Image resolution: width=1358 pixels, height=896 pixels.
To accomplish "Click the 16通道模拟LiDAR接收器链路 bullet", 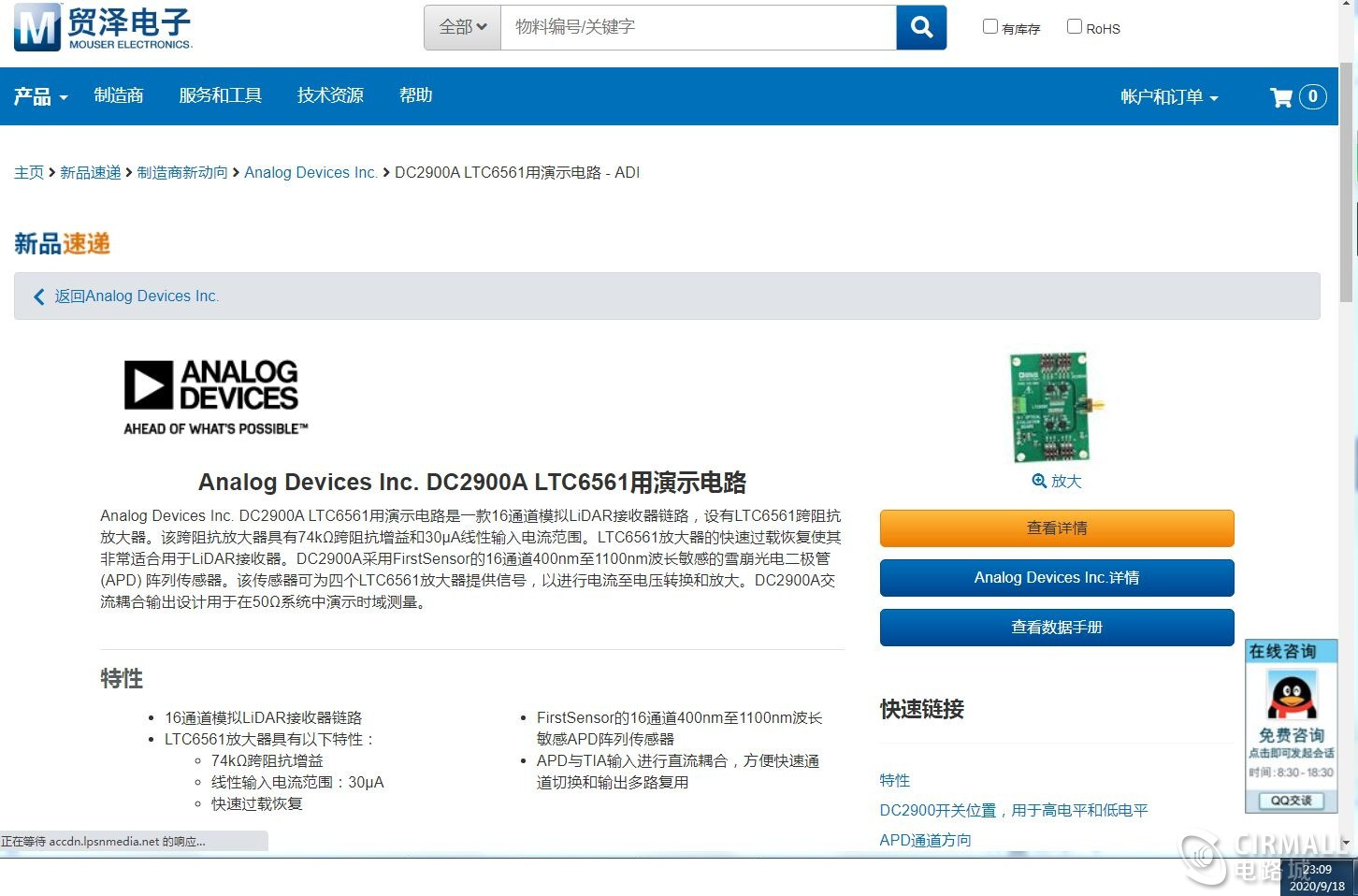I will click(x=263, y=717).
